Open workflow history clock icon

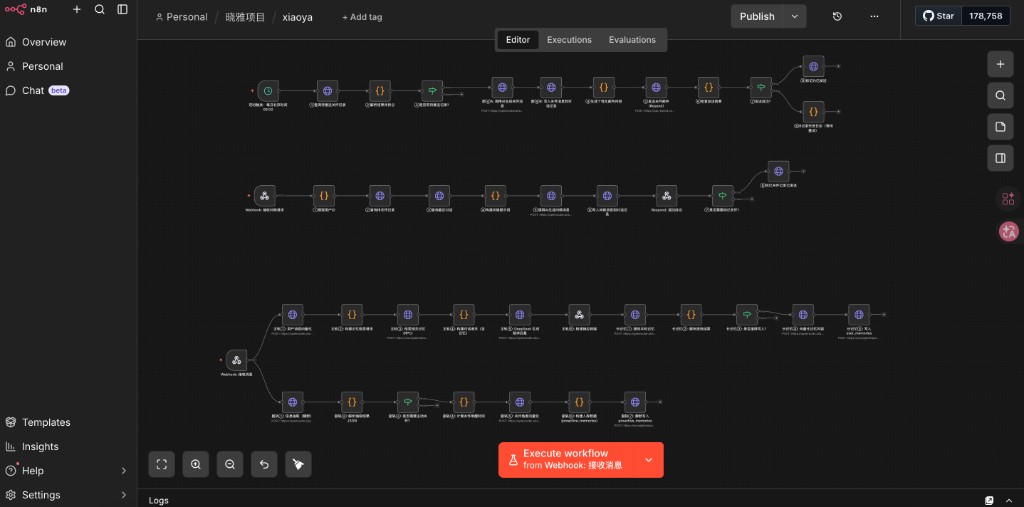837,16
